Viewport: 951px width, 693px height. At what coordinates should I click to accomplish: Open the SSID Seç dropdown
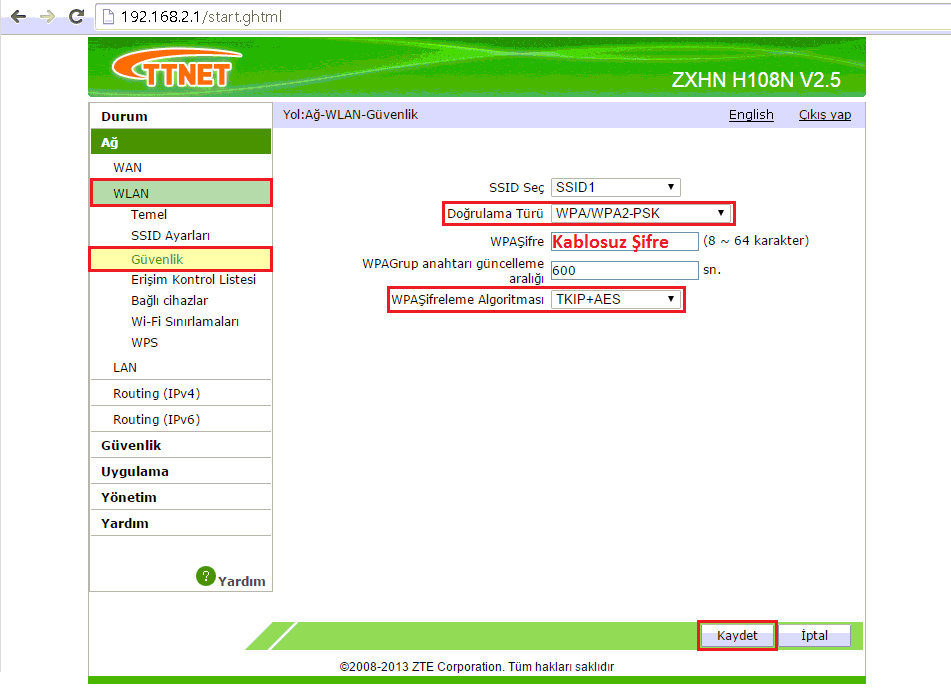click(614, 187)
